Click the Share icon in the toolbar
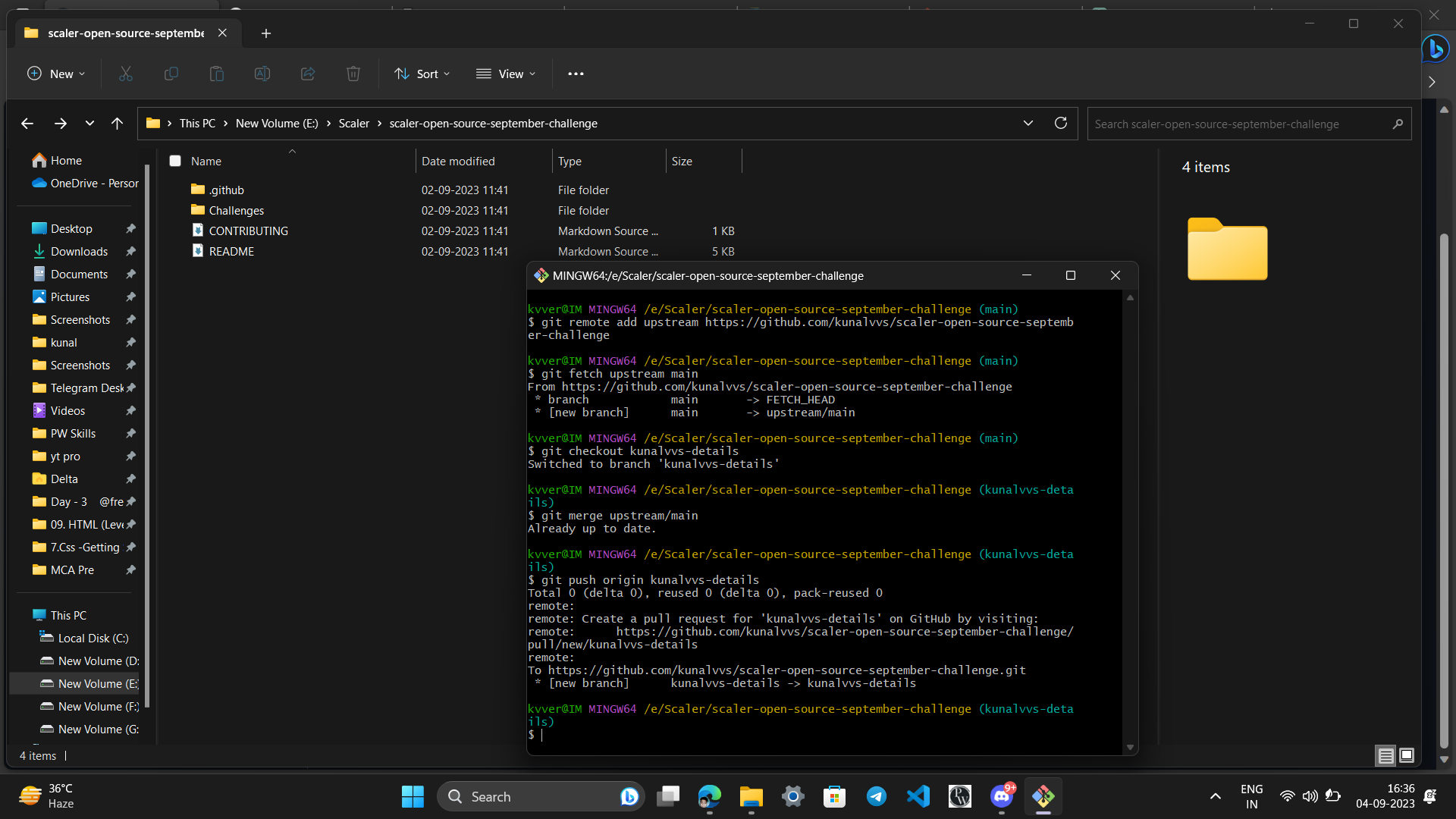This screenshot has height=819, width=1456. [x=308, y=74]
